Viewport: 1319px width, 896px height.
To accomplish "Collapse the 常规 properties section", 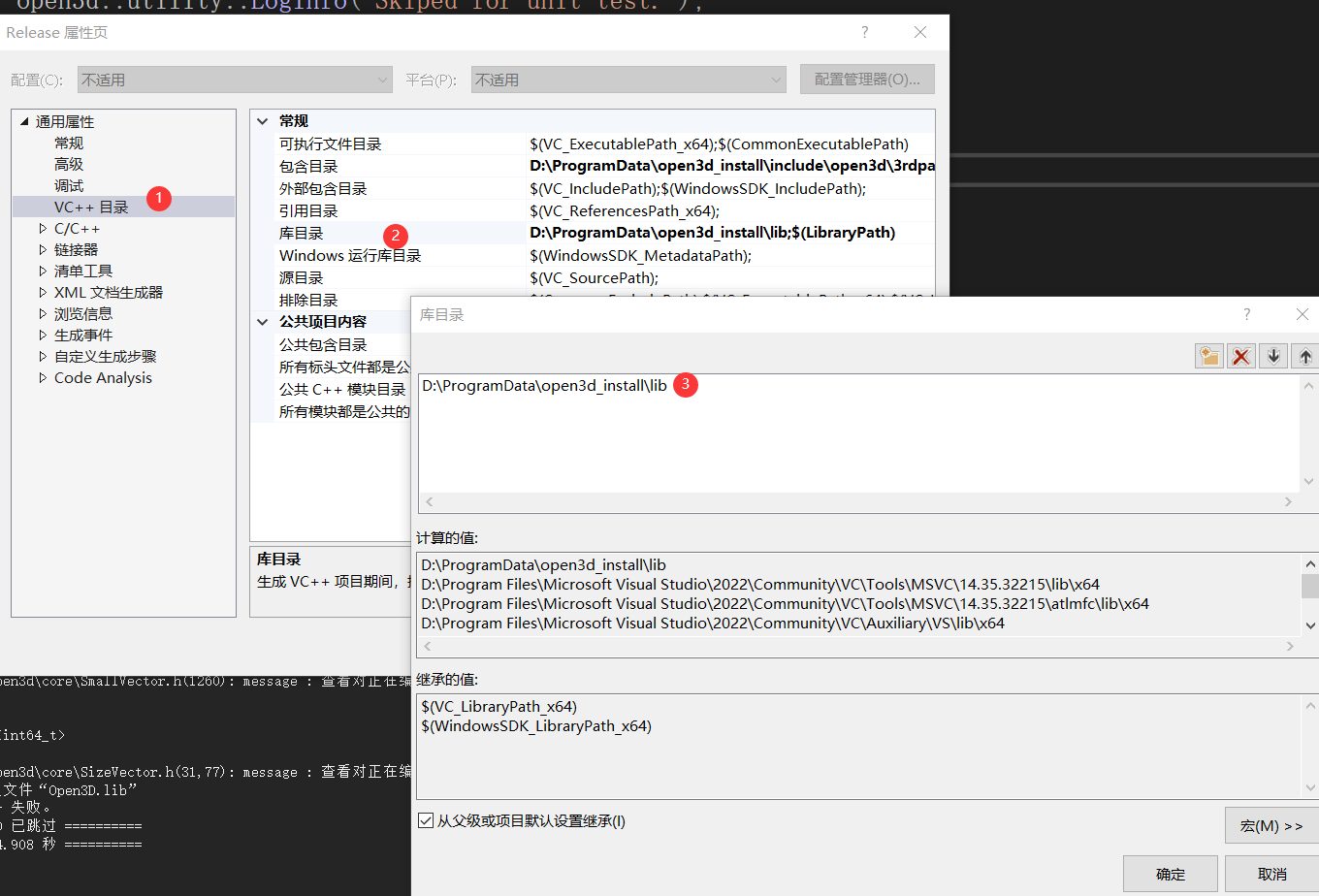I will tap(262, 120).
